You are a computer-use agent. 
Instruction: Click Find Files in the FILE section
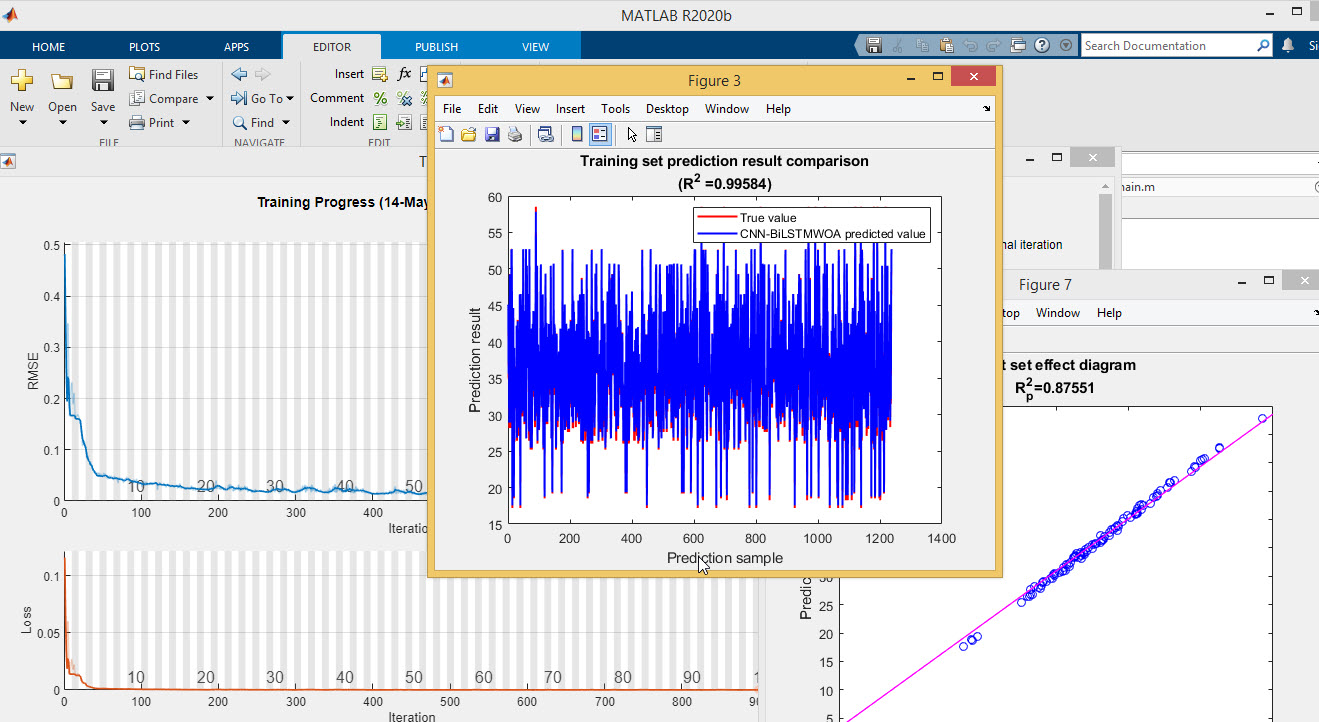click(x=164, y=74)
